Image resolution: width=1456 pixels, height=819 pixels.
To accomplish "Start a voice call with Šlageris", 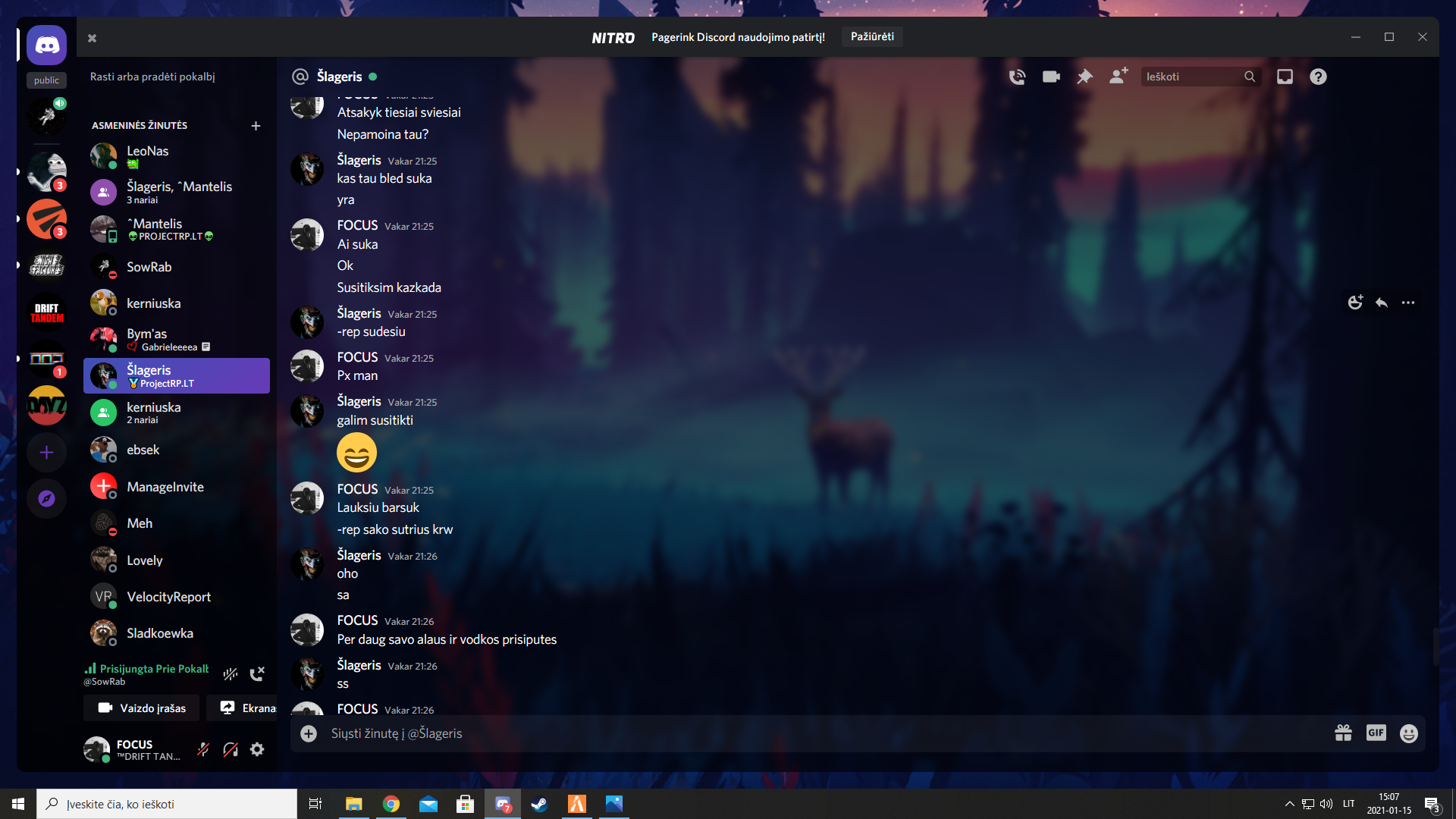I will click(1018, 77).
